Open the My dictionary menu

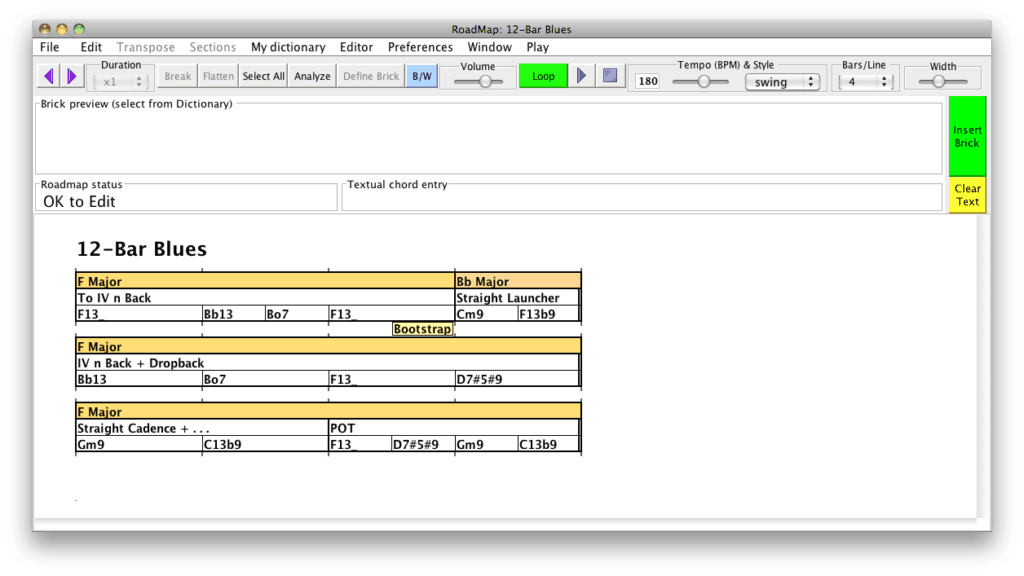click(x=288, y=47)
